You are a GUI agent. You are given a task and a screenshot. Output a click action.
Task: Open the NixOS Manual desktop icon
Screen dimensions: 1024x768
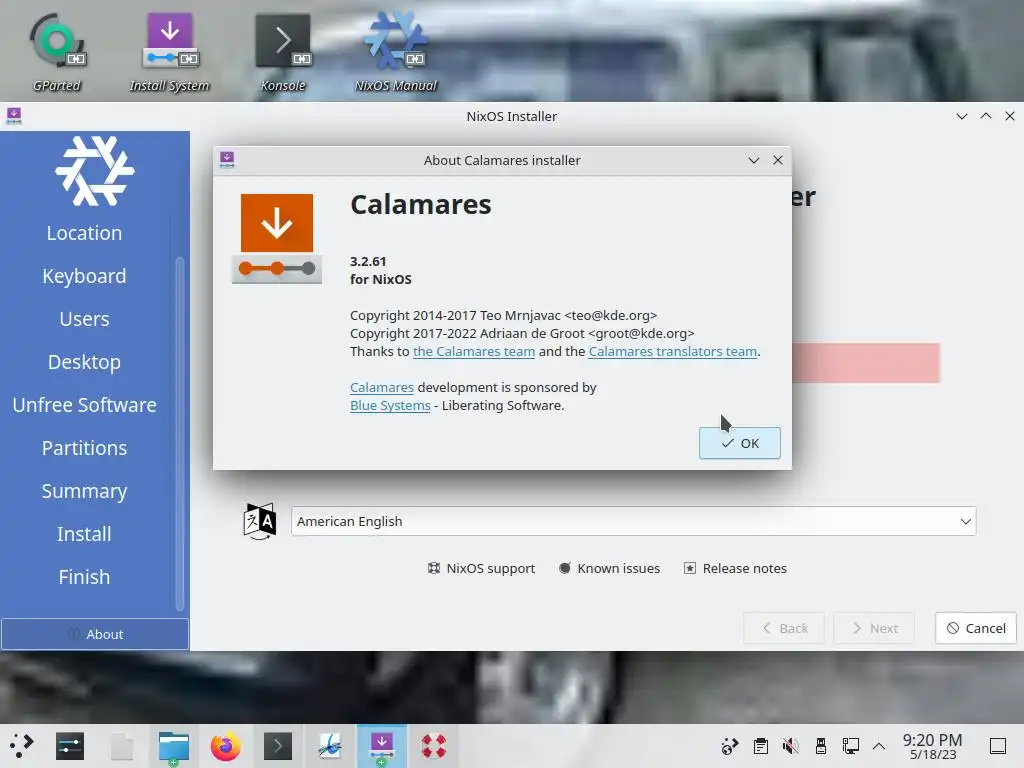[396, 52]
